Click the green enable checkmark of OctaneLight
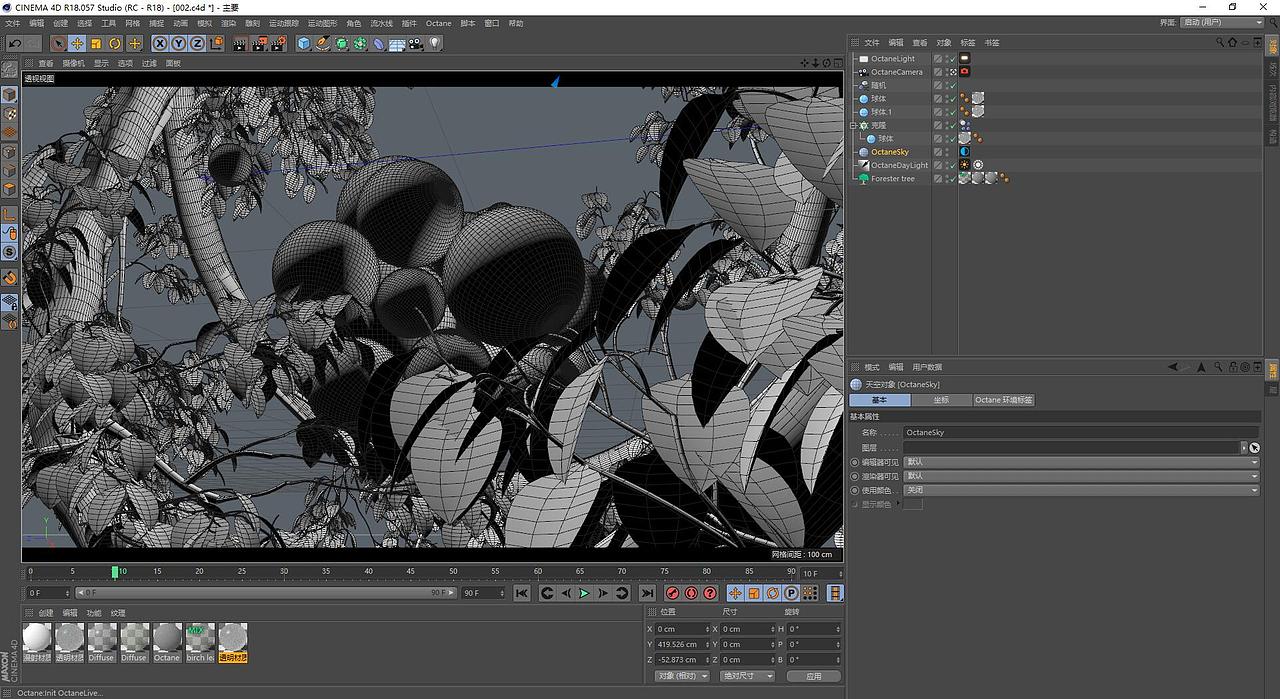The height and width of the screenshot is (699, 1280). tap(952, 59)
